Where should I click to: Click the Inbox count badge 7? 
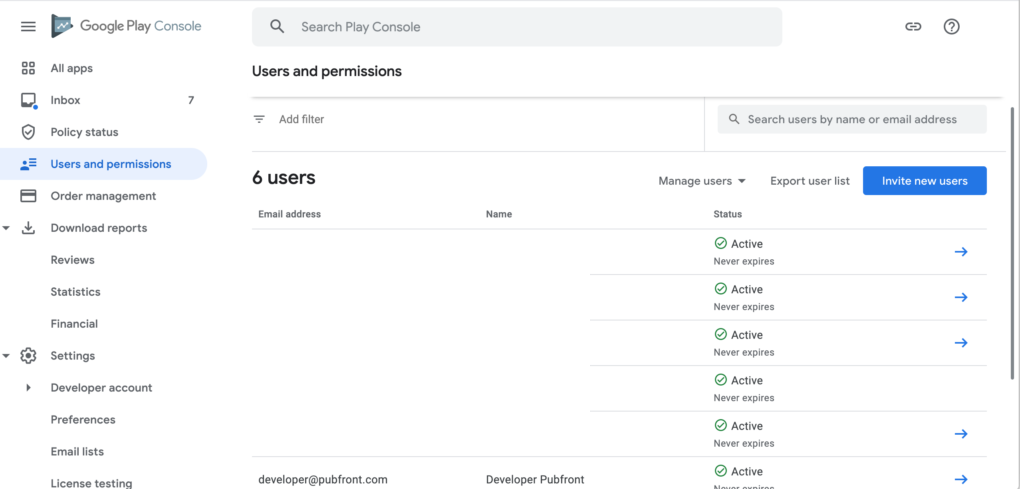point(191,100)
